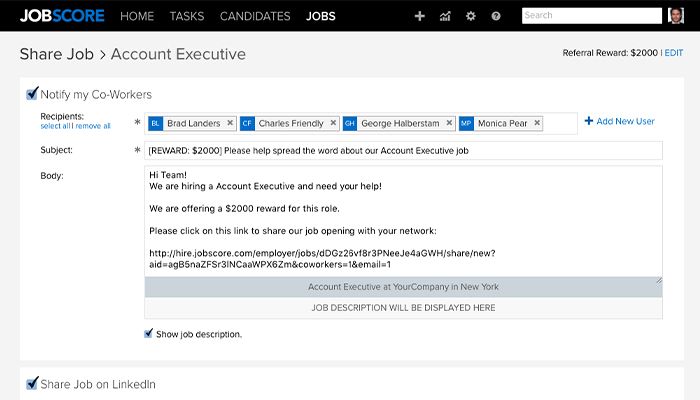Click into the Subject field

[x=403, y=150]
